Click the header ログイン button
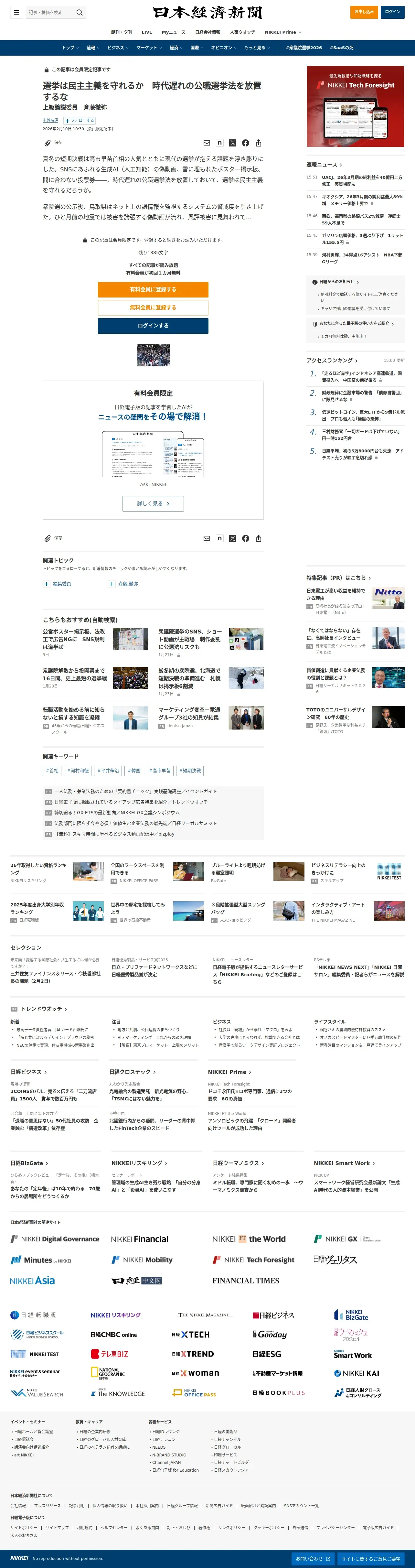 392,12
